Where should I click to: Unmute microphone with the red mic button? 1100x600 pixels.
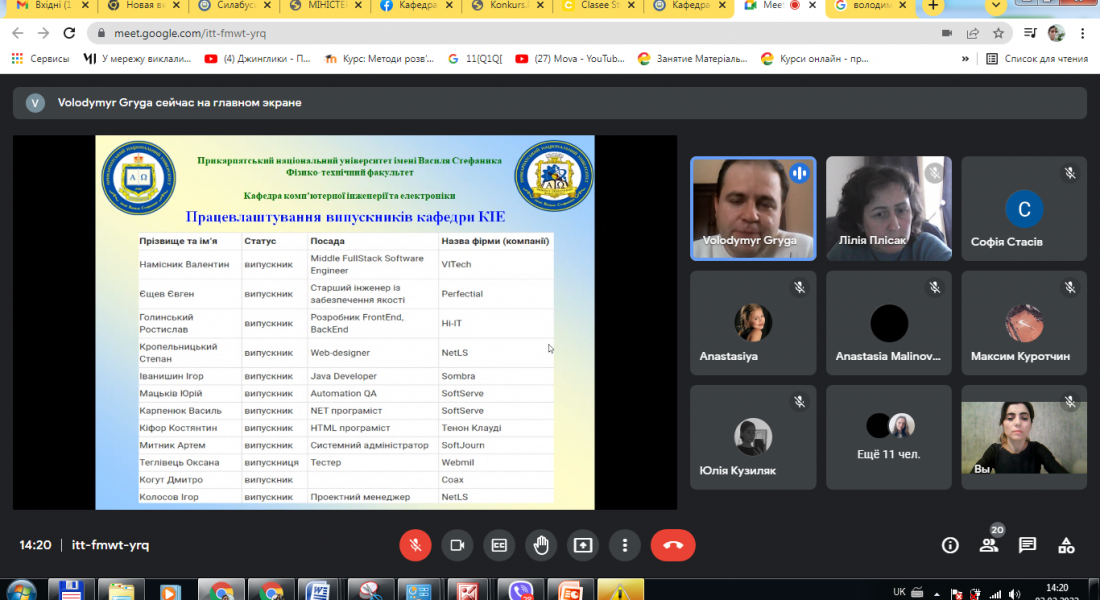pos(415,545)
